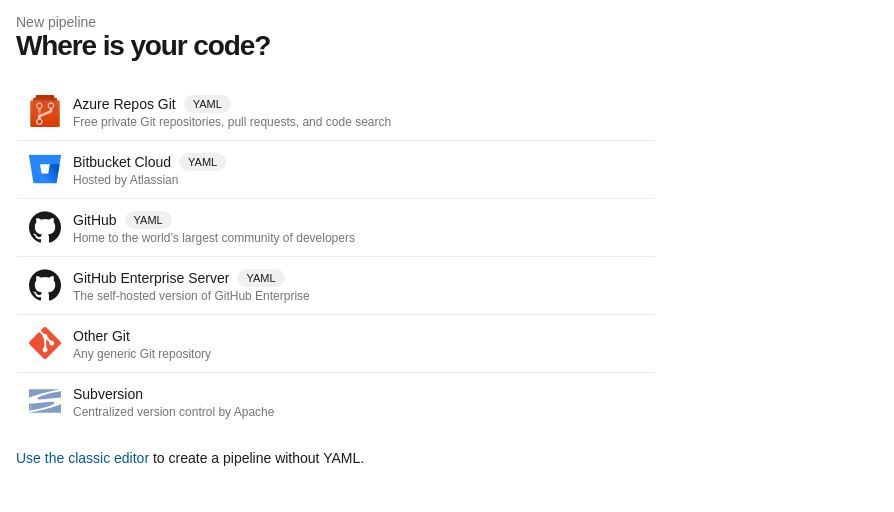This screenshot has width=894, height=512.
Task: Click YAML badge beside Bitbucket Cloud
Action: coord(202,162)
